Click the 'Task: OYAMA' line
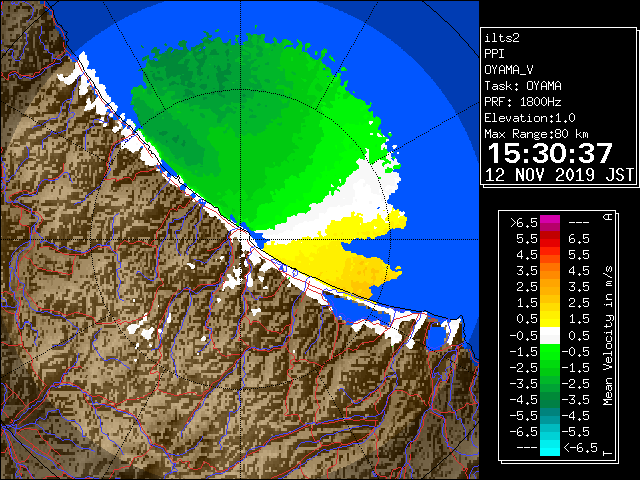Image resolution: width=640 pixels, height=480 pixels. (x=523, y=86)
